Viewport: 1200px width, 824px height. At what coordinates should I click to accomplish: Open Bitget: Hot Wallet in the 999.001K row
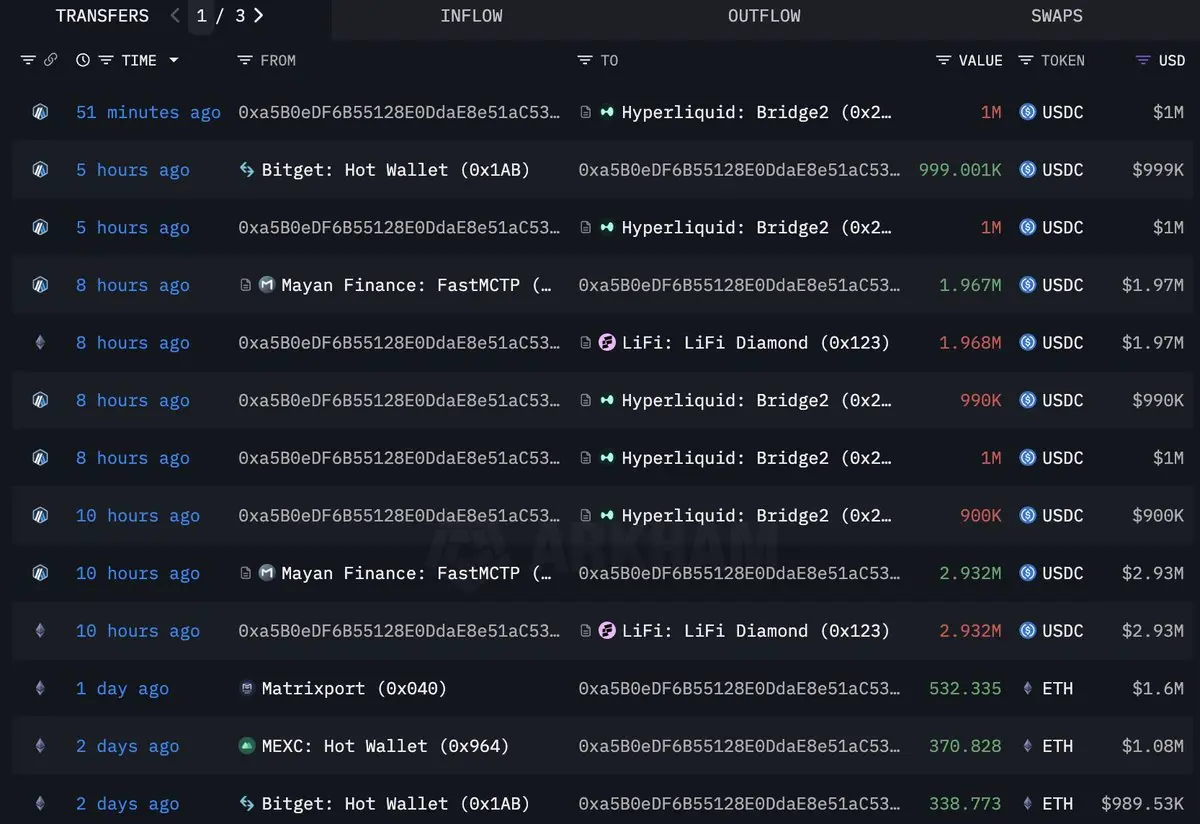coord(395,170)
